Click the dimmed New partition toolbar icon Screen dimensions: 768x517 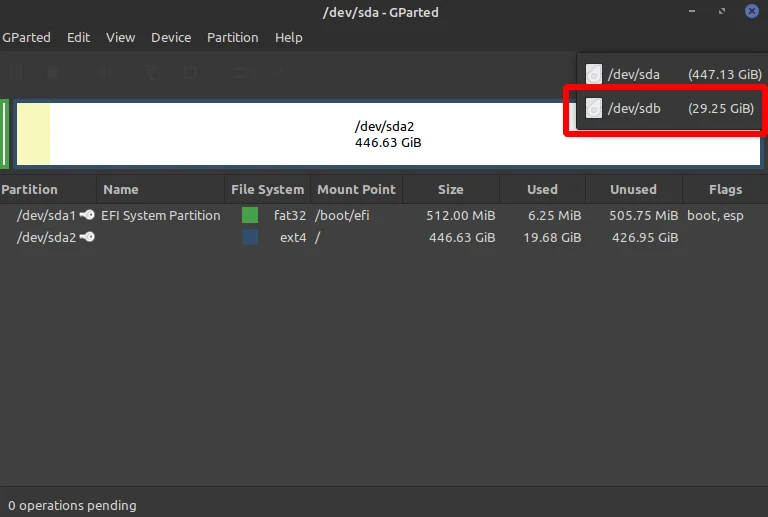point(16,73)
